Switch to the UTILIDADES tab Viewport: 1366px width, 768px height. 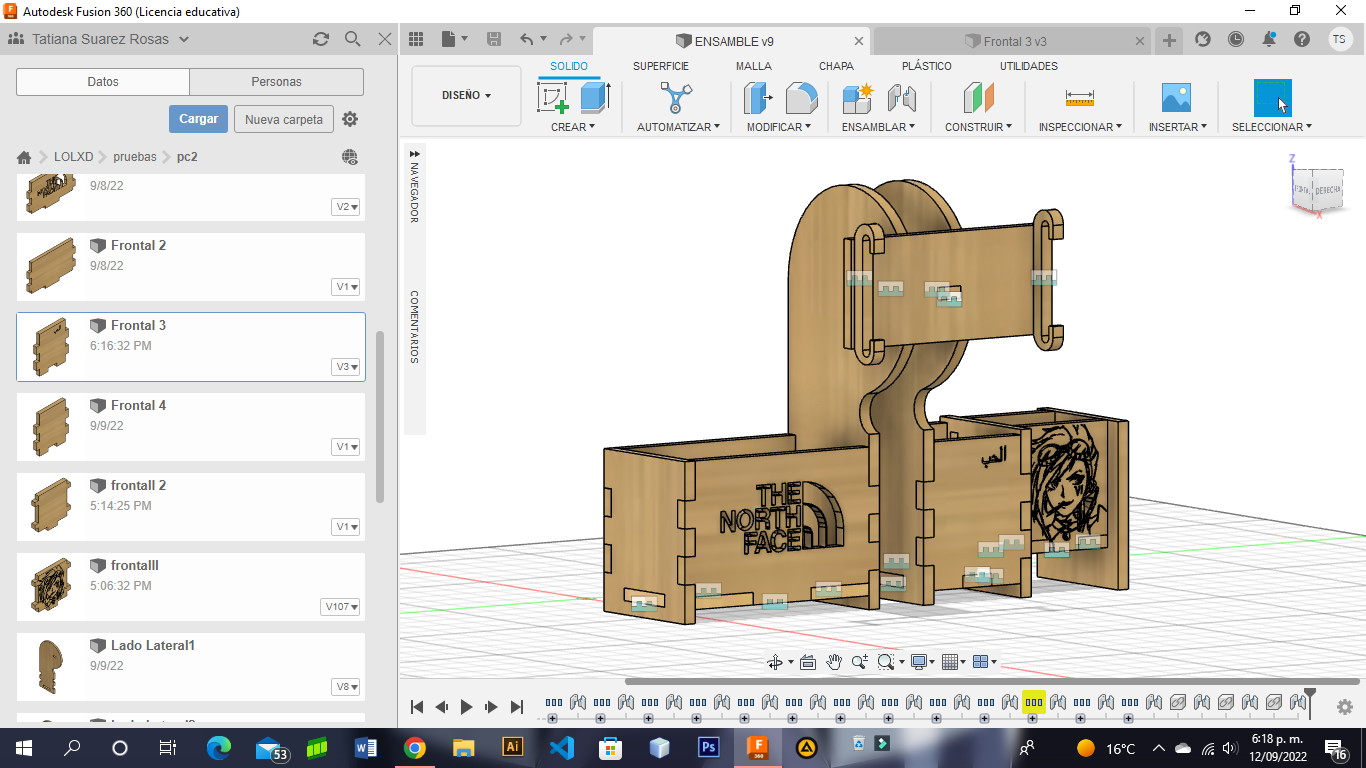[x=1029, y=66]
